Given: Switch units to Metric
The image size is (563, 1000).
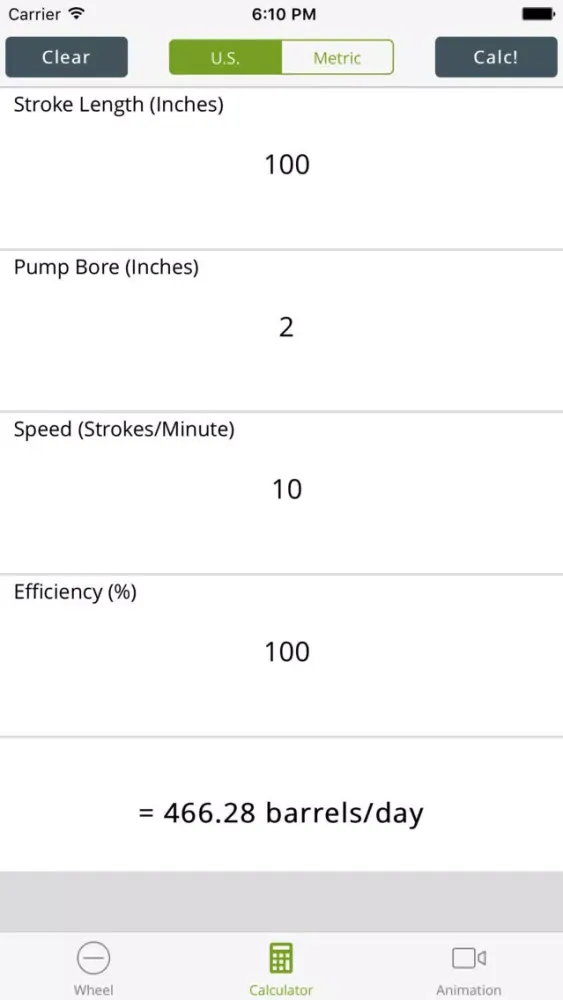Looking at the screenshot, I should 337,57.
